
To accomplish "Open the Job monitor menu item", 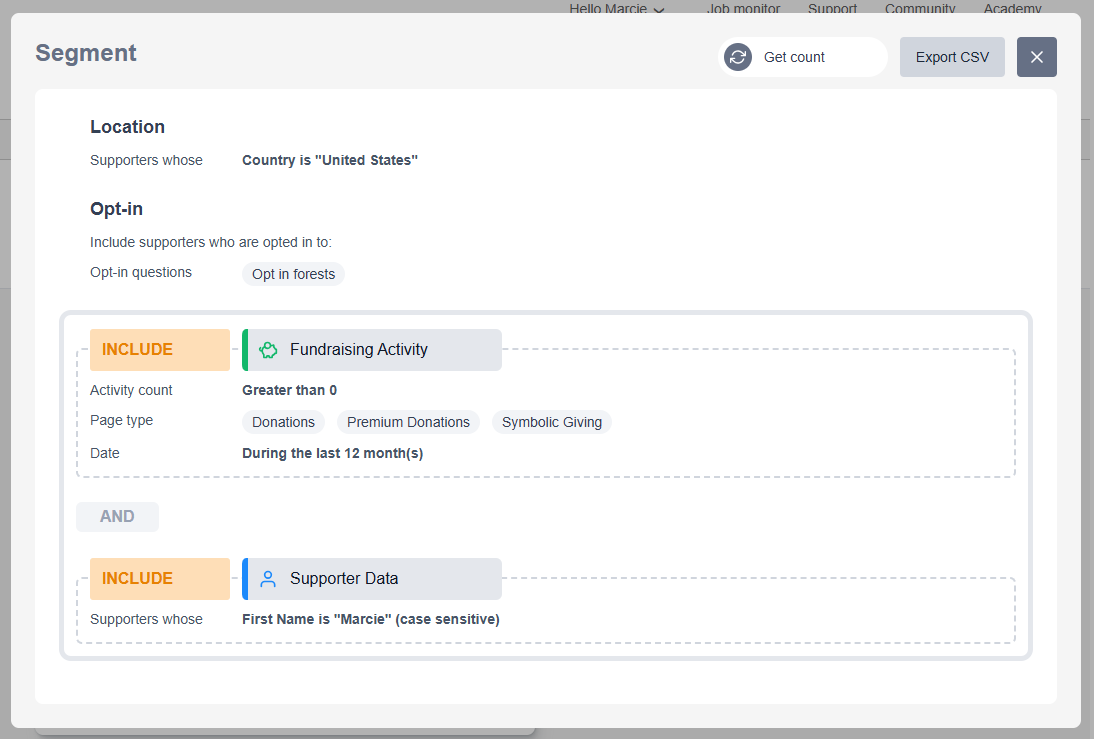I will tap(743, 9).
